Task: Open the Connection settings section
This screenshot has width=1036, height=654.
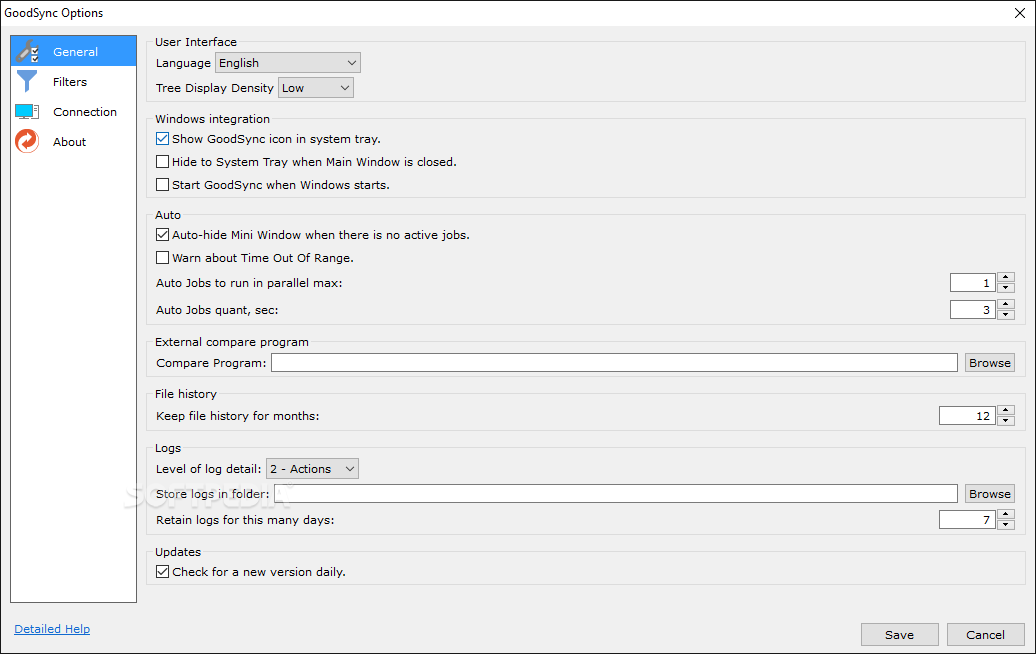Action: pyautogui.click(x=73, y=112)
